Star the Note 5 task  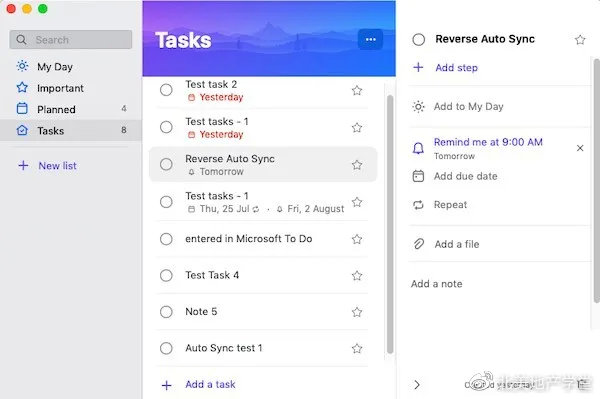pos(357,312)
